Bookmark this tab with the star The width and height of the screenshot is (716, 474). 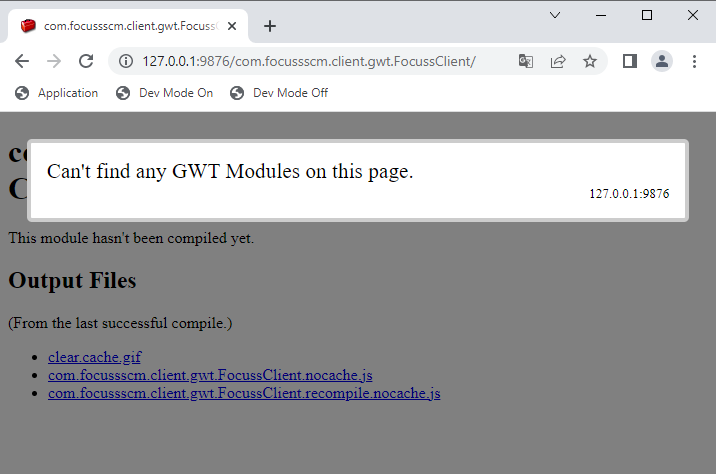[590, 61]
